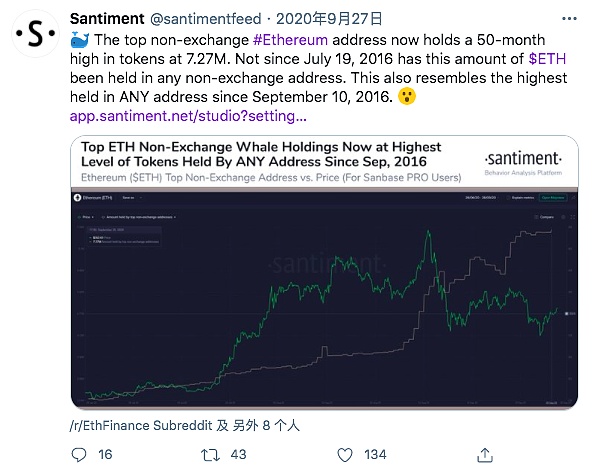The width and height of the screenshot is (592, 473).
Task: Like the tweet with the heart icon
Action: click(345, 455)
